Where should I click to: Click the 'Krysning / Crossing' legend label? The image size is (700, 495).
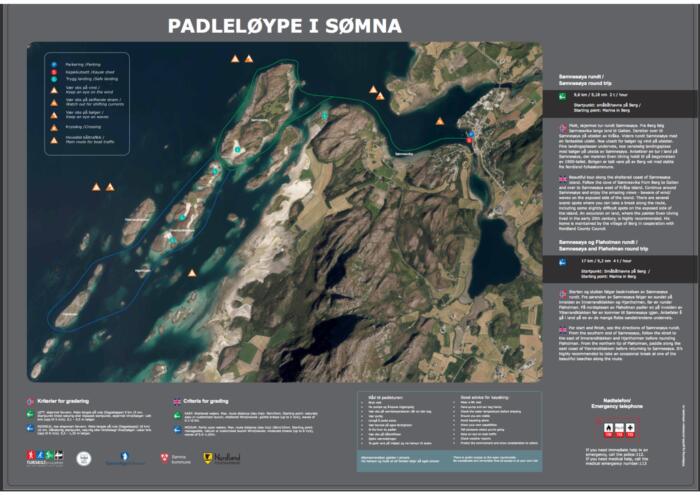(83, 127)
